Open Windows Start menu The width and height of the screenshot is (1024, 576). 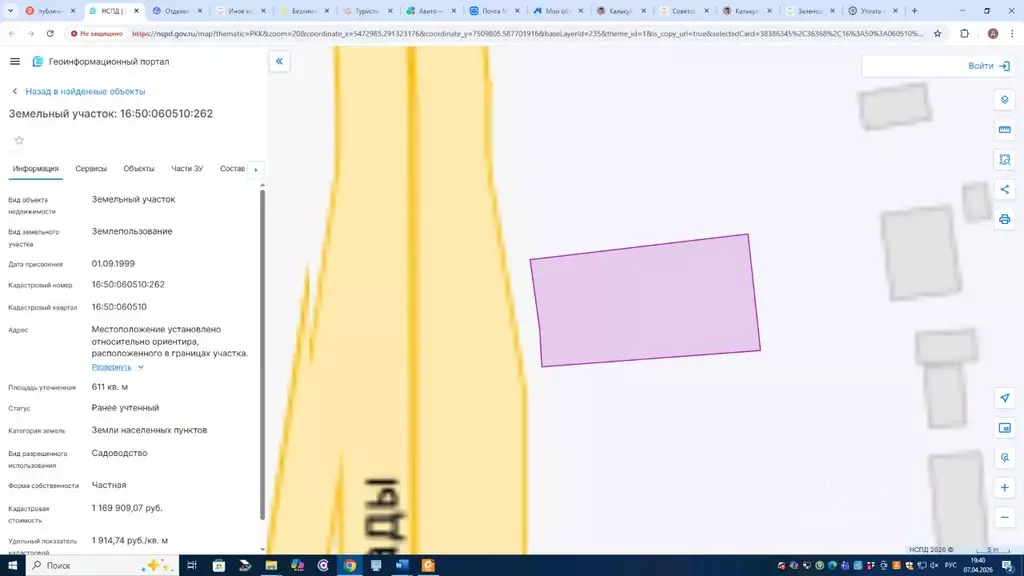12,566
